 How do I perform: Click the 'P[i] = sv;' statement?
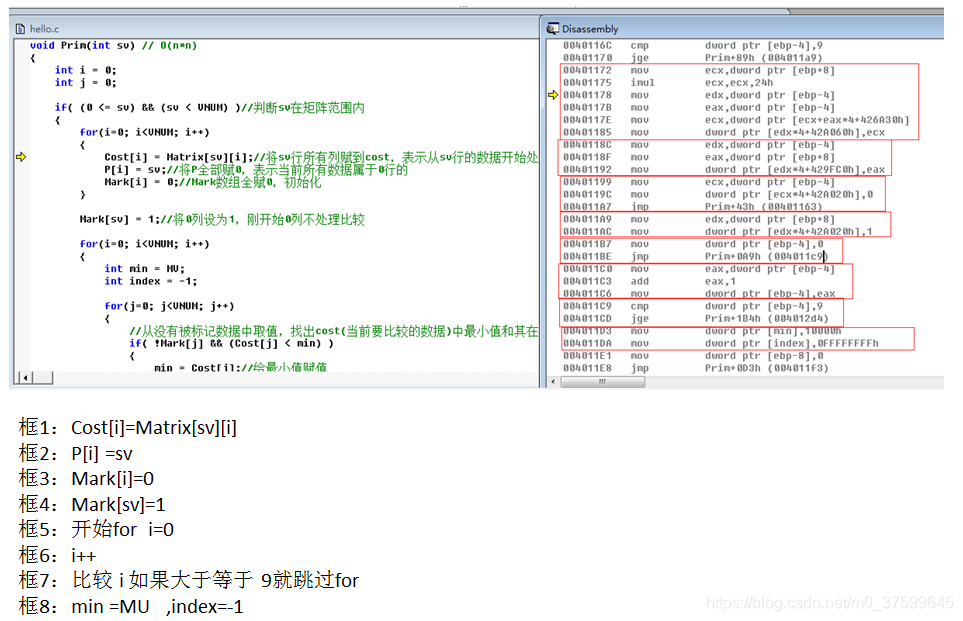tap(132, 170)
